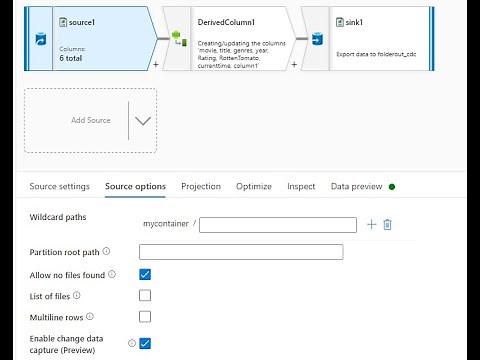Viewport: 480px width, 360px height.
Task: Switch to the Projection tab
Action: (x=201, y=186)
